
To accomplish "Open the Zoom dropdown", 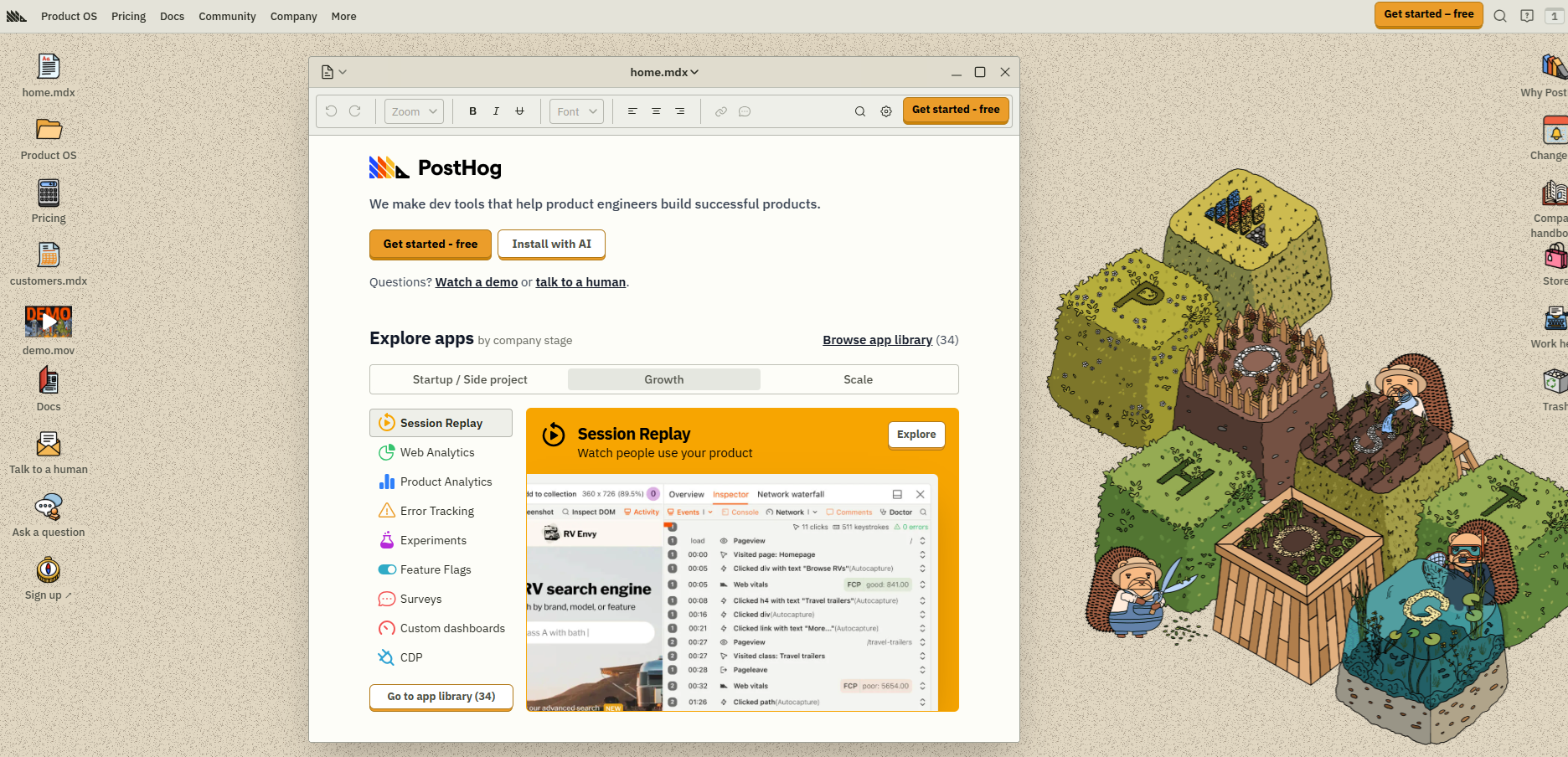I will click(x=414, y=111).
